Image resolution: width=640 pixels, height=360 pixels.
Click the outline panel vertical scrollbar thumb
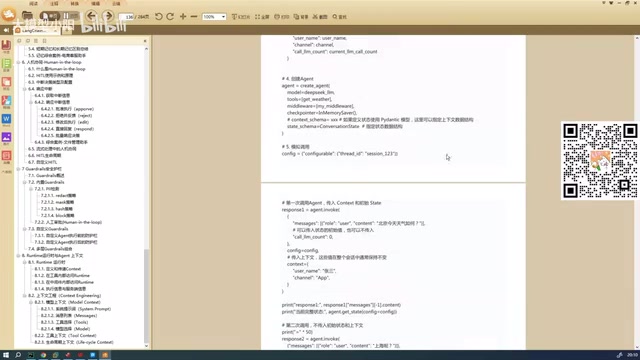pyautogui.click(x=146, y=295)
